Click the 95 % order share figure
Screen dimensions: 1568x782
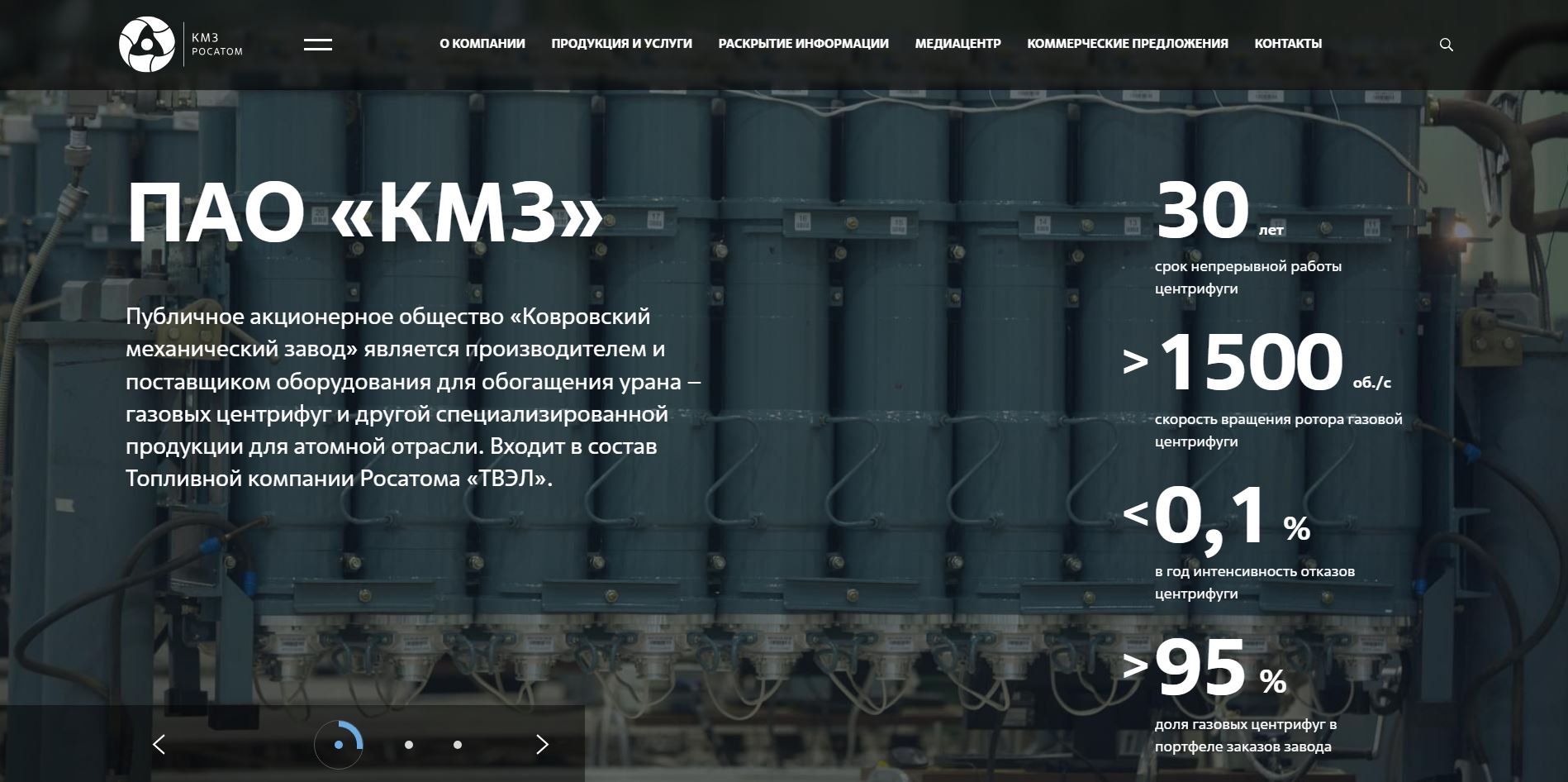click(1200, 669)
